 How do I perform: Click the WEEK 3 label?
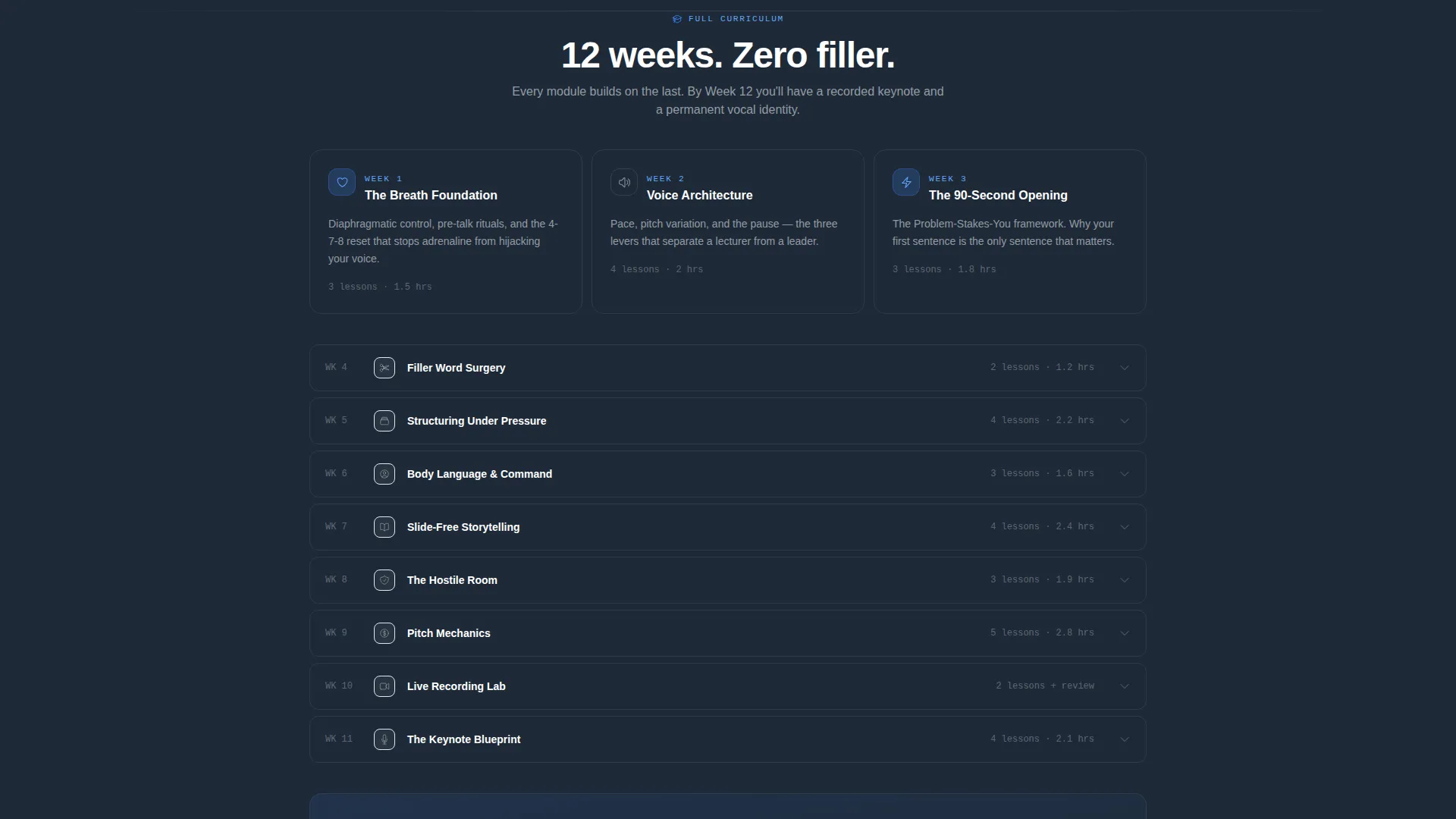[x=947, y=179]
